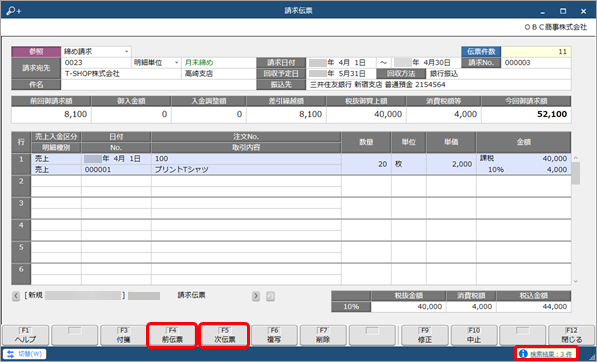Click the detail list scrollbar thumb
The height and width of the screenshot is (362, 597).
click(576, 173)
